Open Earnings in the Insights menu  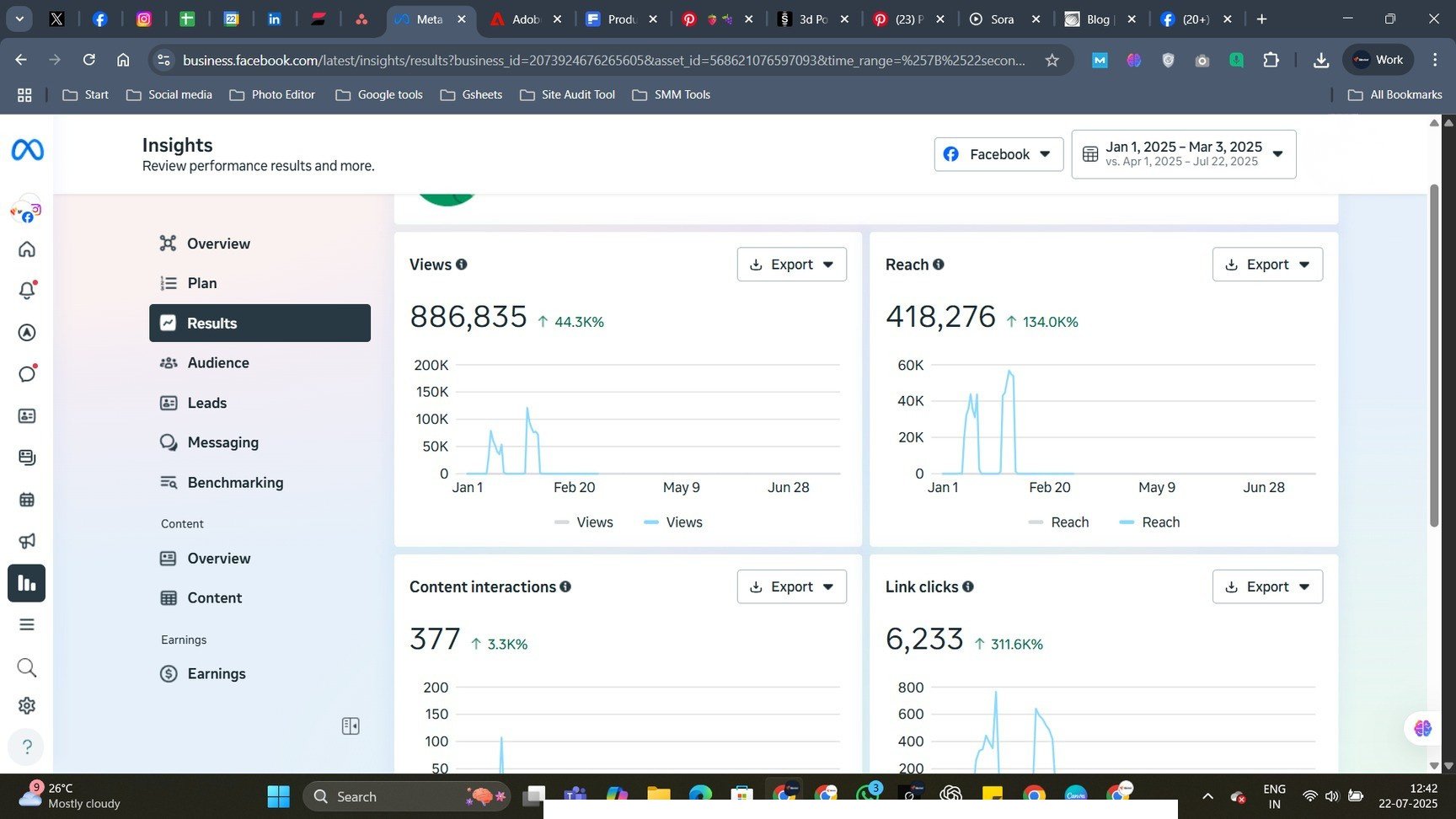pyautogui.click(x=260, y=673)
